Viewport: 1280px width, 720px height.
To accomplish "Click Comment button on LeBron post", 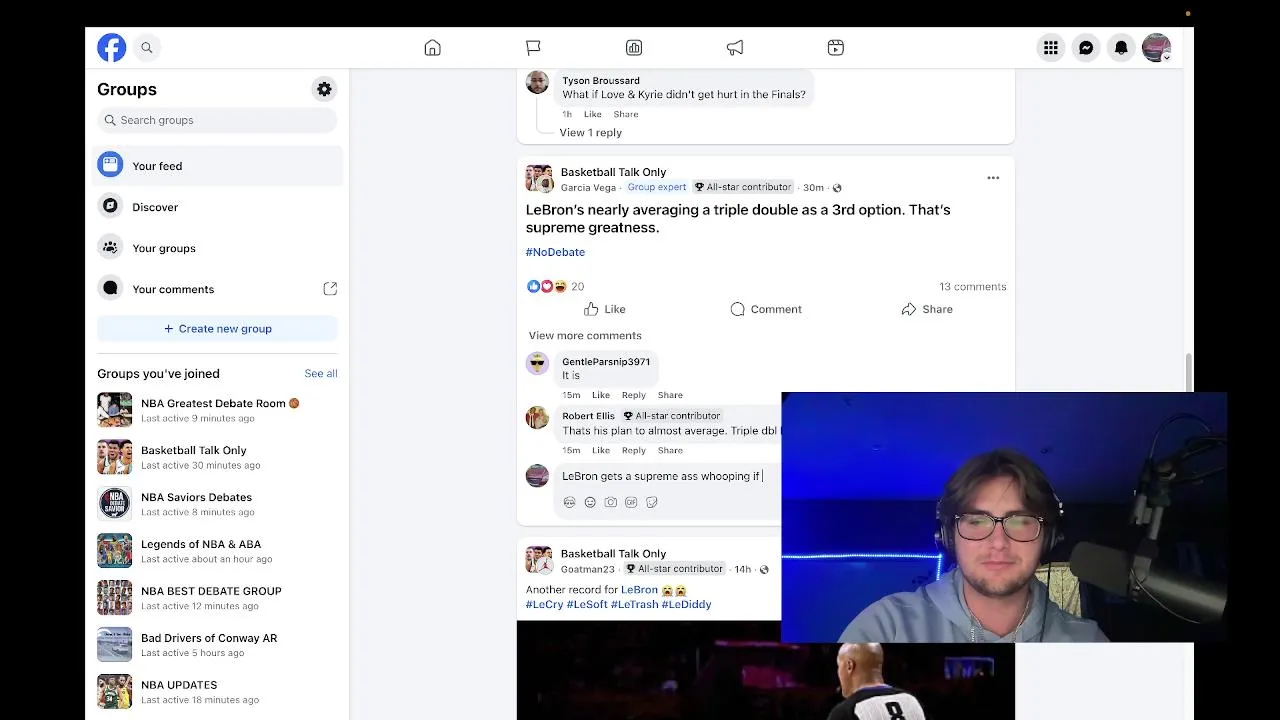I will click(x=766, y=309).
